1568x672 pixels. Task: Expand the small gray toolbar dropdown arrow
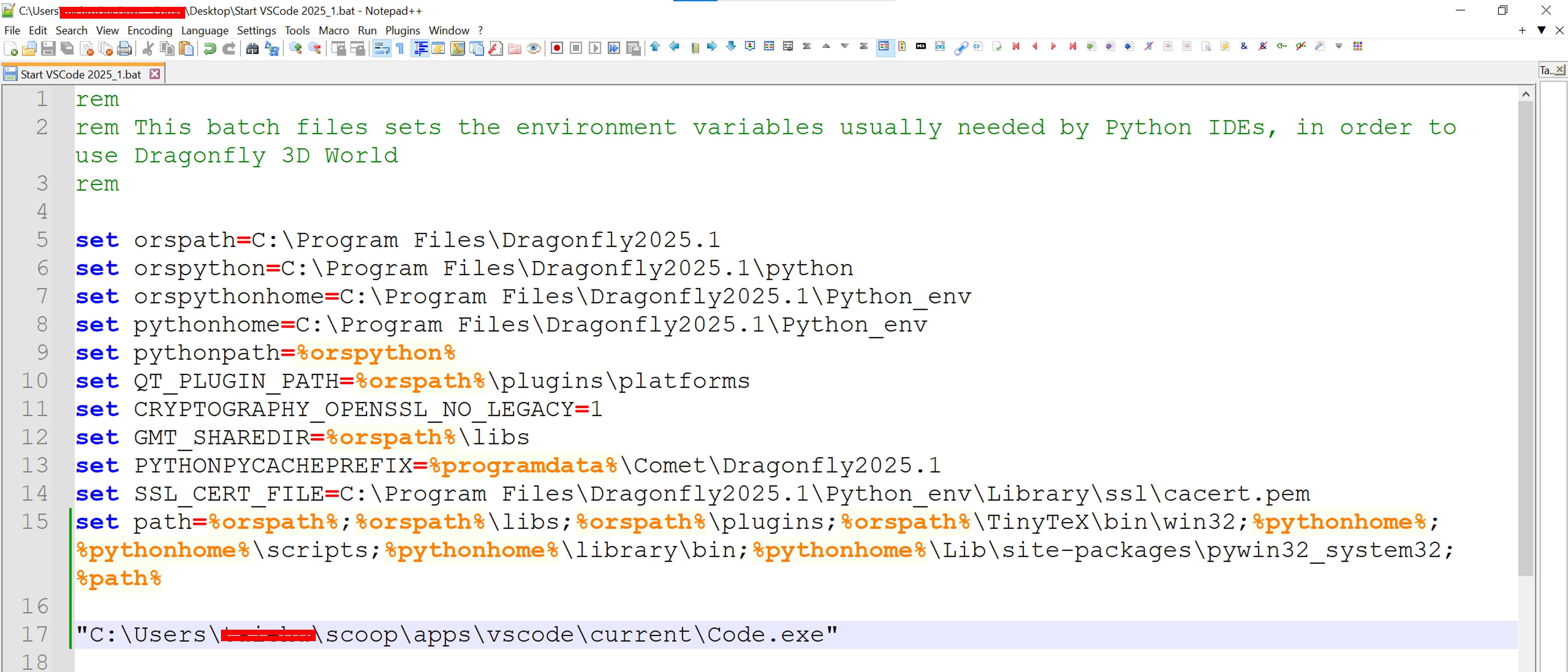(1339, 46)
